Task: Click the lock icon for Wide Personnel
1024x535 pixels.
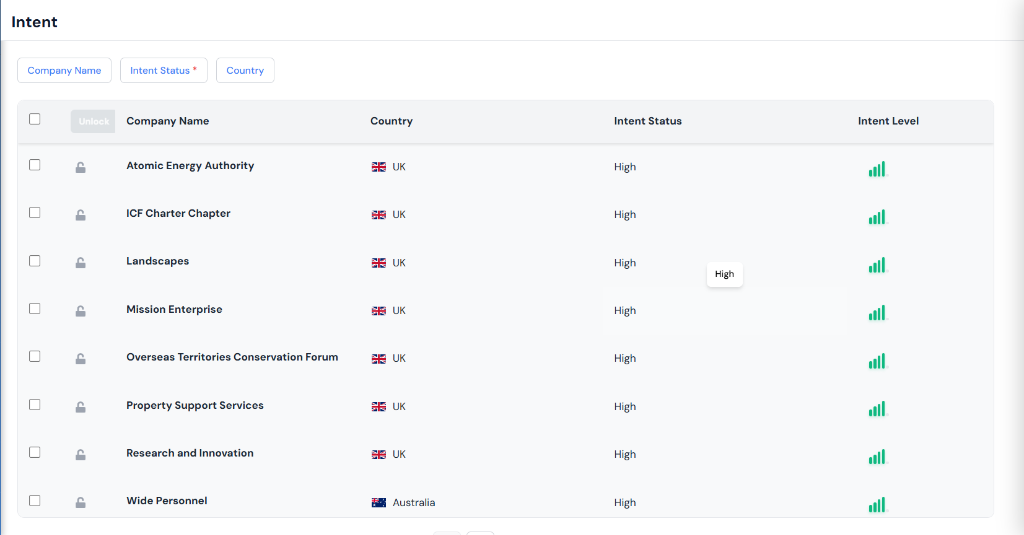Action: (x=80, y=502)
